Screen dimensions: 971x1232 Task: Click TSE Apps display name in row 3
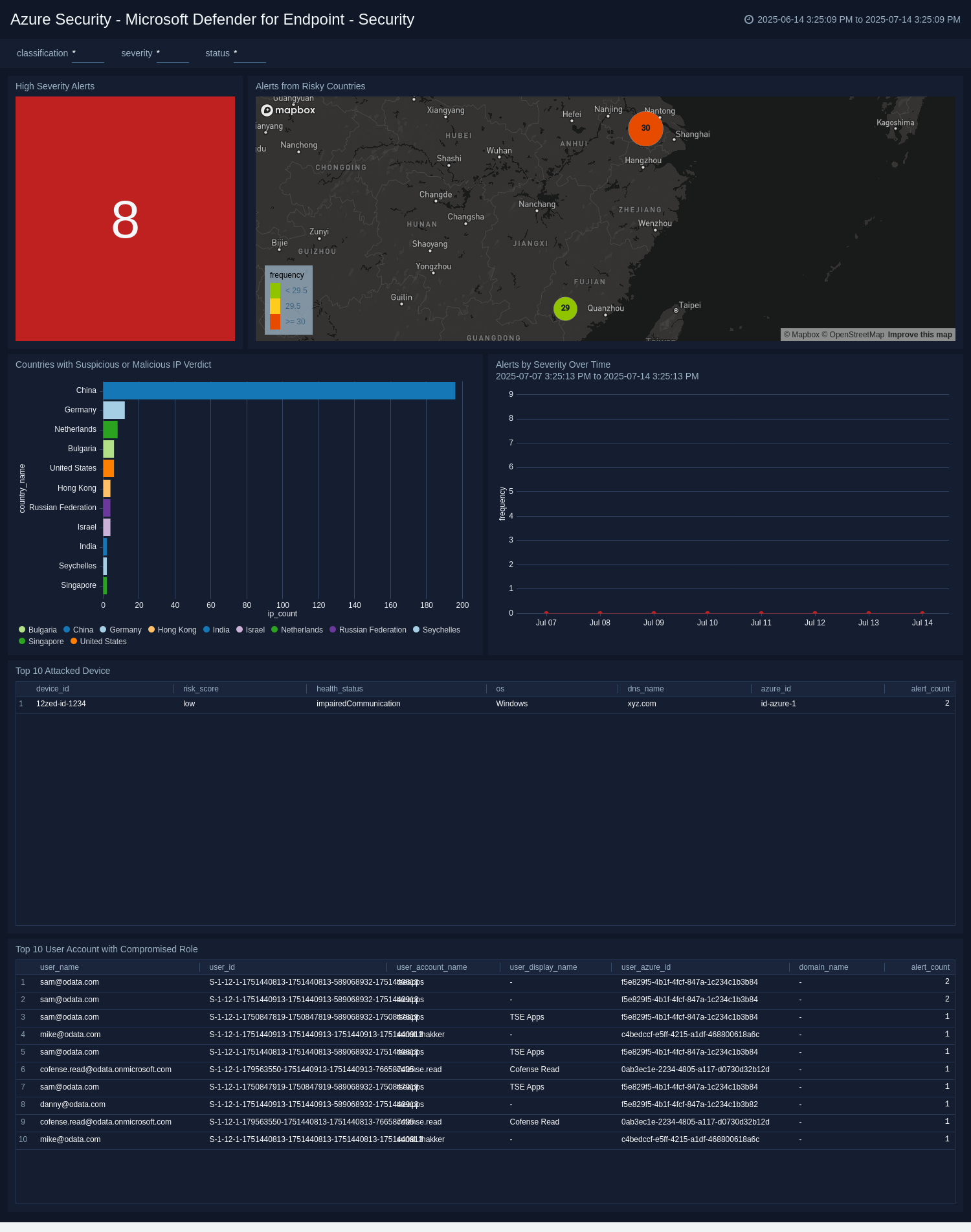(527, 1017)
